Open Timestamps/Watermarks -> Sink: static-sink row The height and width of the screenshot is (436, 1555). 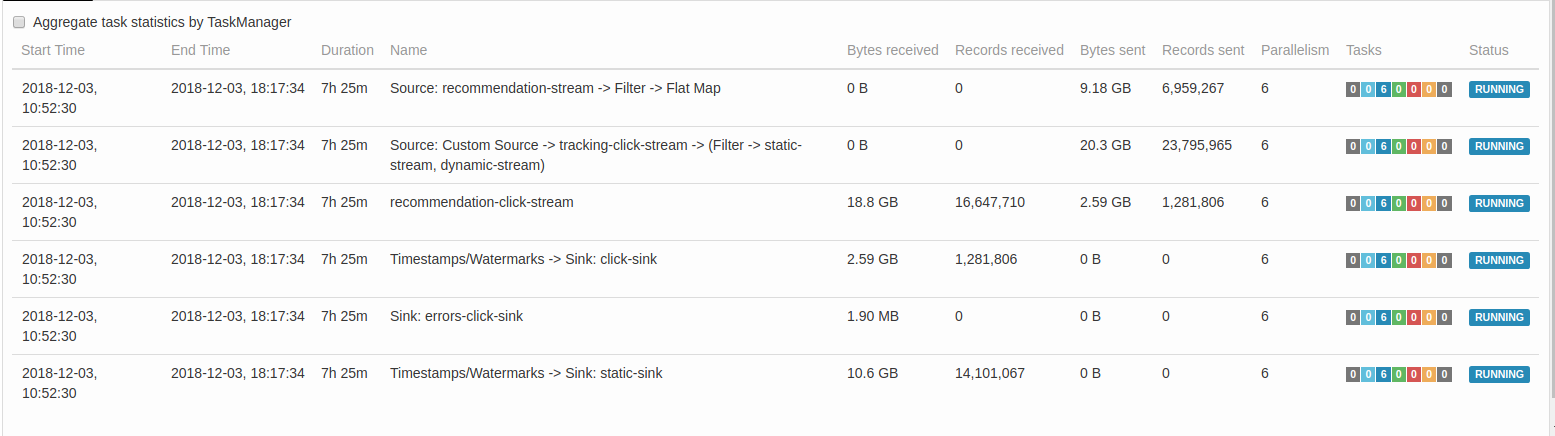click(526, 373)
